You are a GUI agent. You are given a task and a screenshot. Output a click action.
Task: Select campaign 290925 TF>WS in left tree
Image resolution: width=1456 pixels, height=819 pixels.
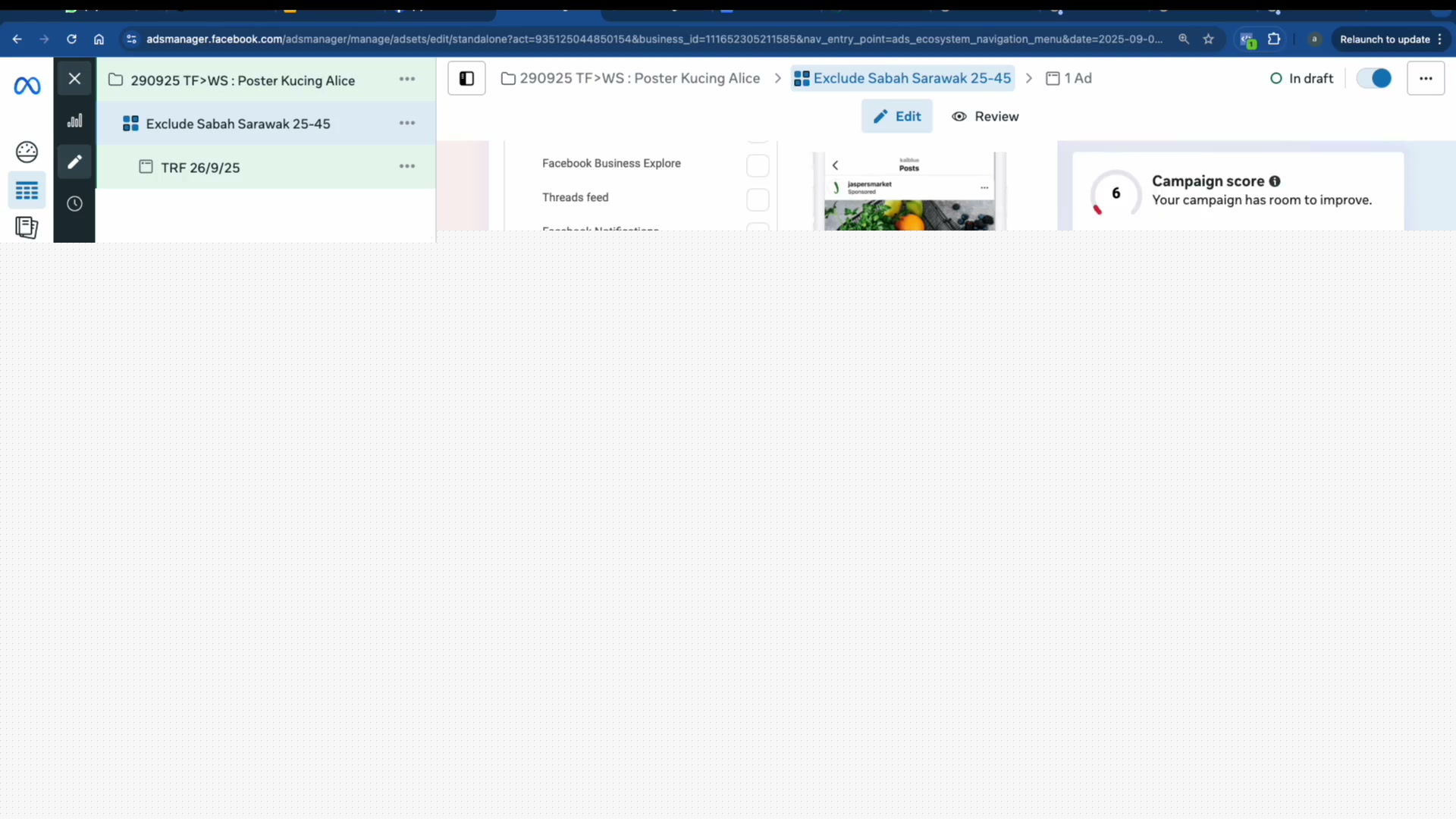click(x=242, y=80)
